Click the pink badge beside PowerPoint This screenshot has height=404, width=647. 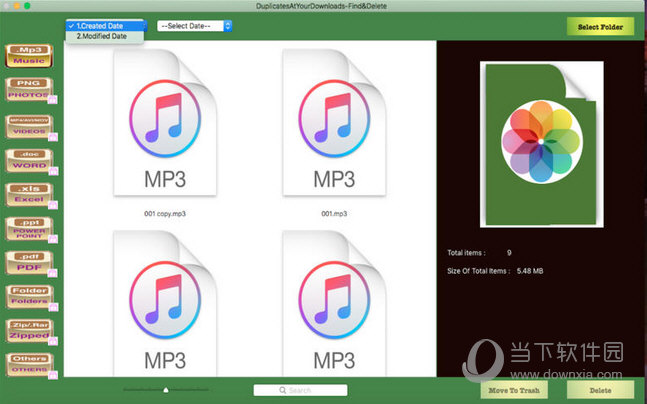click(x=53, y=239)
